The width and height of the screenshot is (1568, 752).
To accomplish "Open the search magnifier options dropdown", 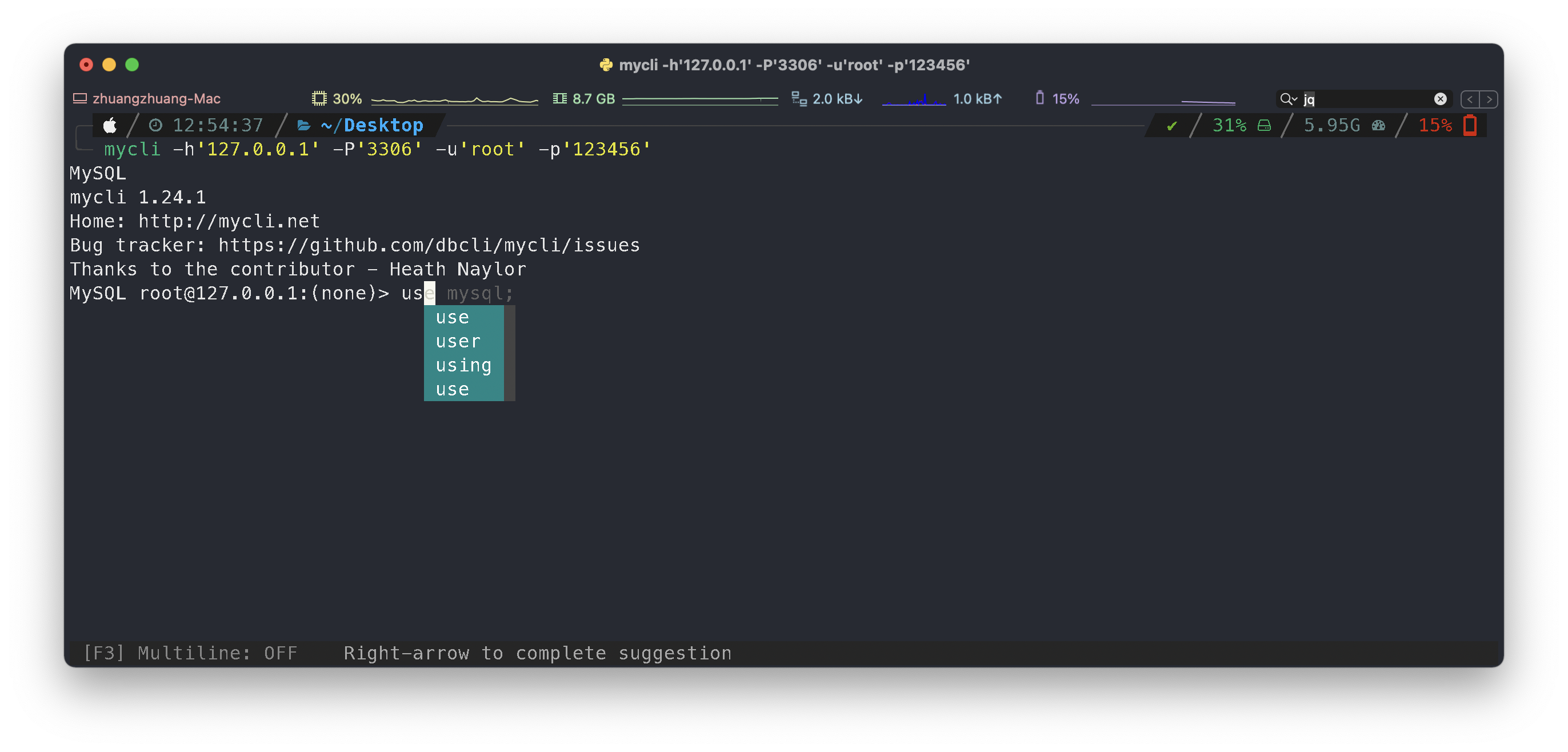I will [1288, 99].
